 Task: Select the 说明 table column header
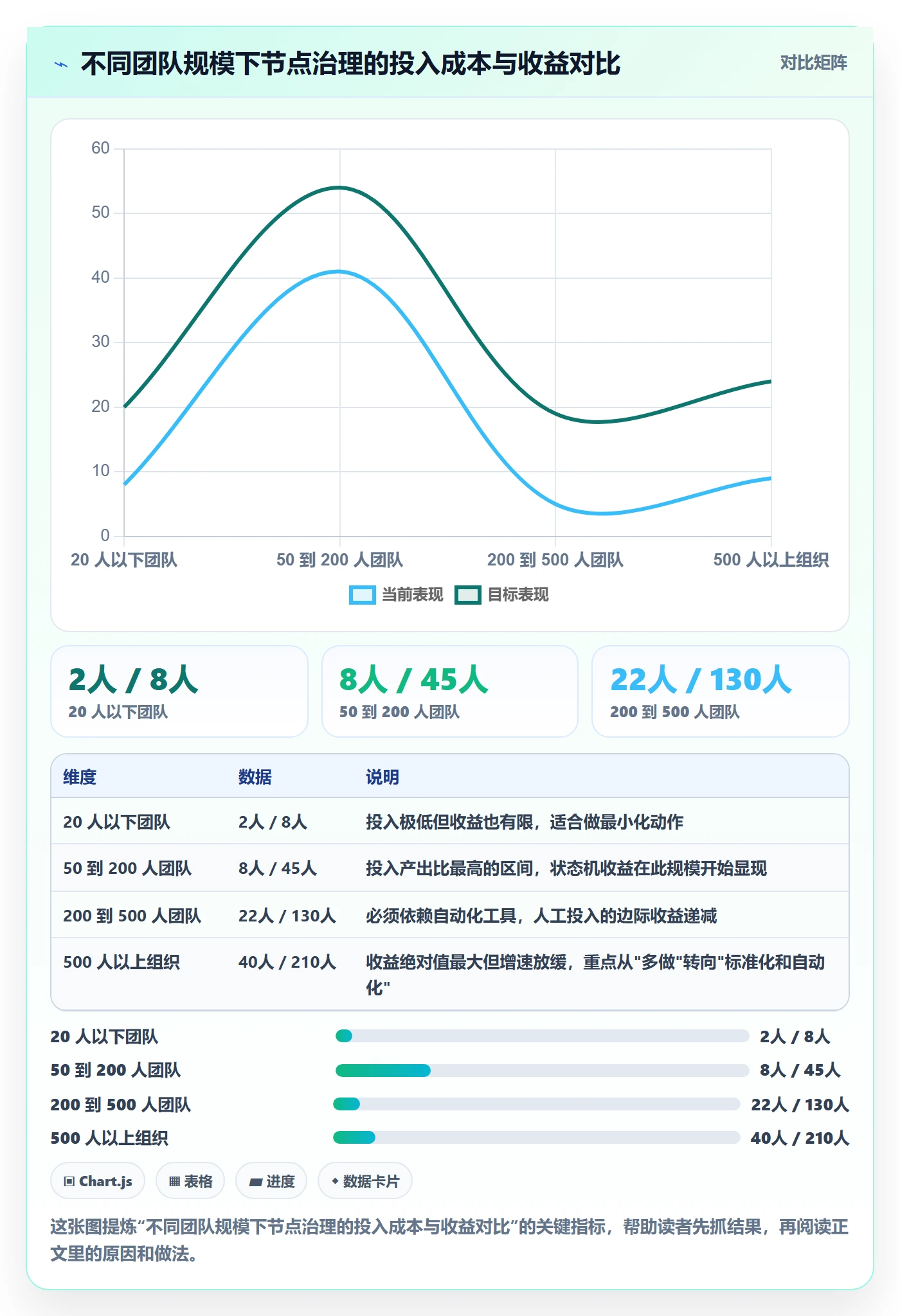point(382,777)
